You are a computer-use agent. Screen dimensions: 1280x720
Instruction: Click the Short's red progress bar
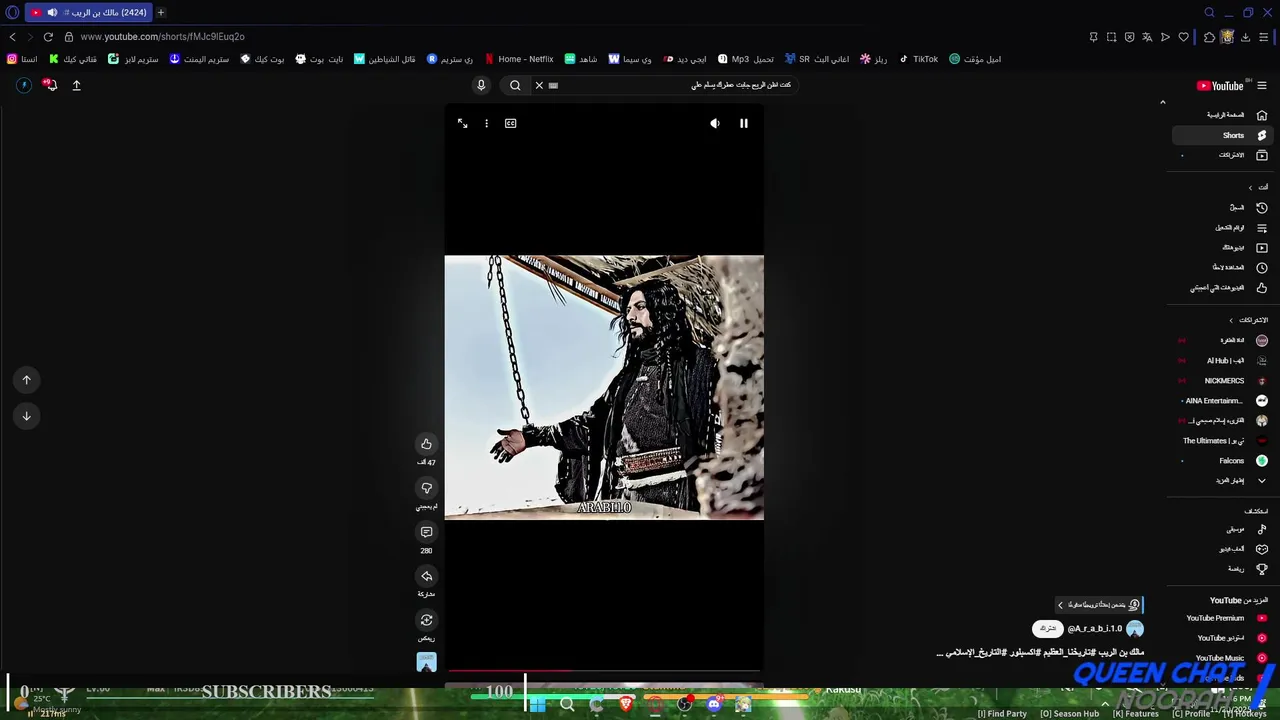[510, 672]
